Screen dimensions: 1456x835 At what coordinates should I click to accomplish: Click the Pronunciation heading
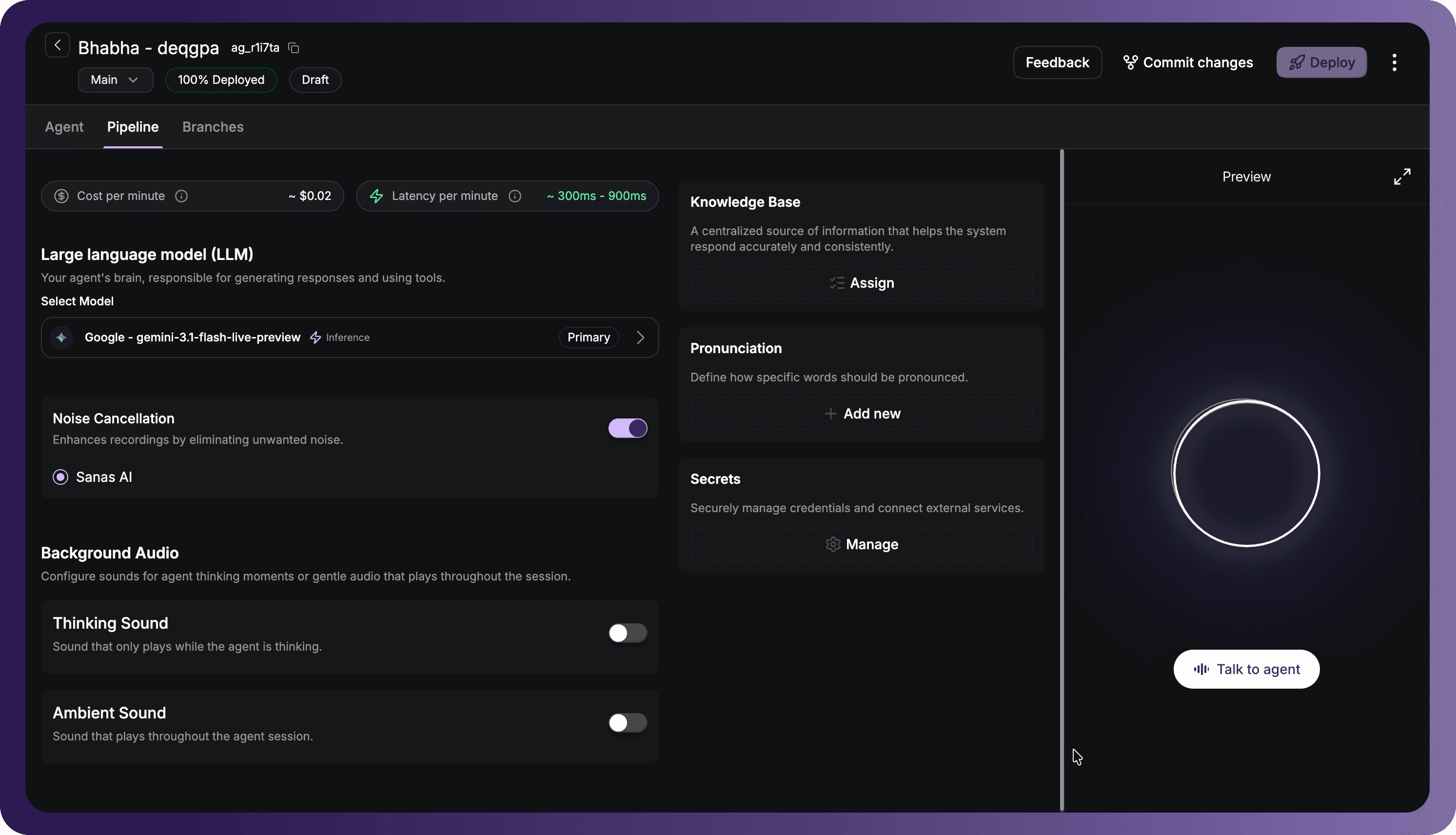coord(735,348)
